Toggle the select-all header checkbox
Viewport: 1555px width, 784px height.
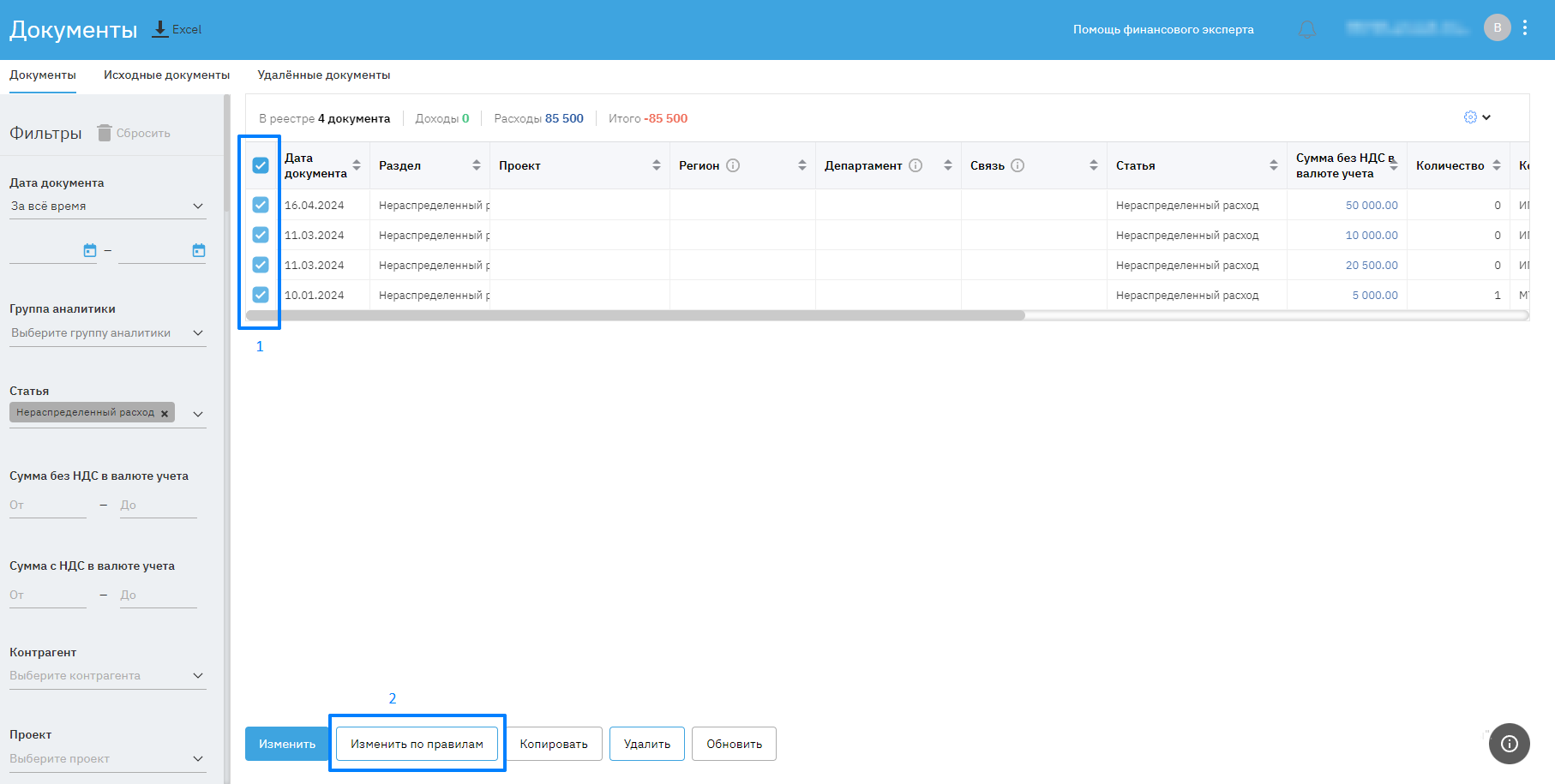point(261,165)
